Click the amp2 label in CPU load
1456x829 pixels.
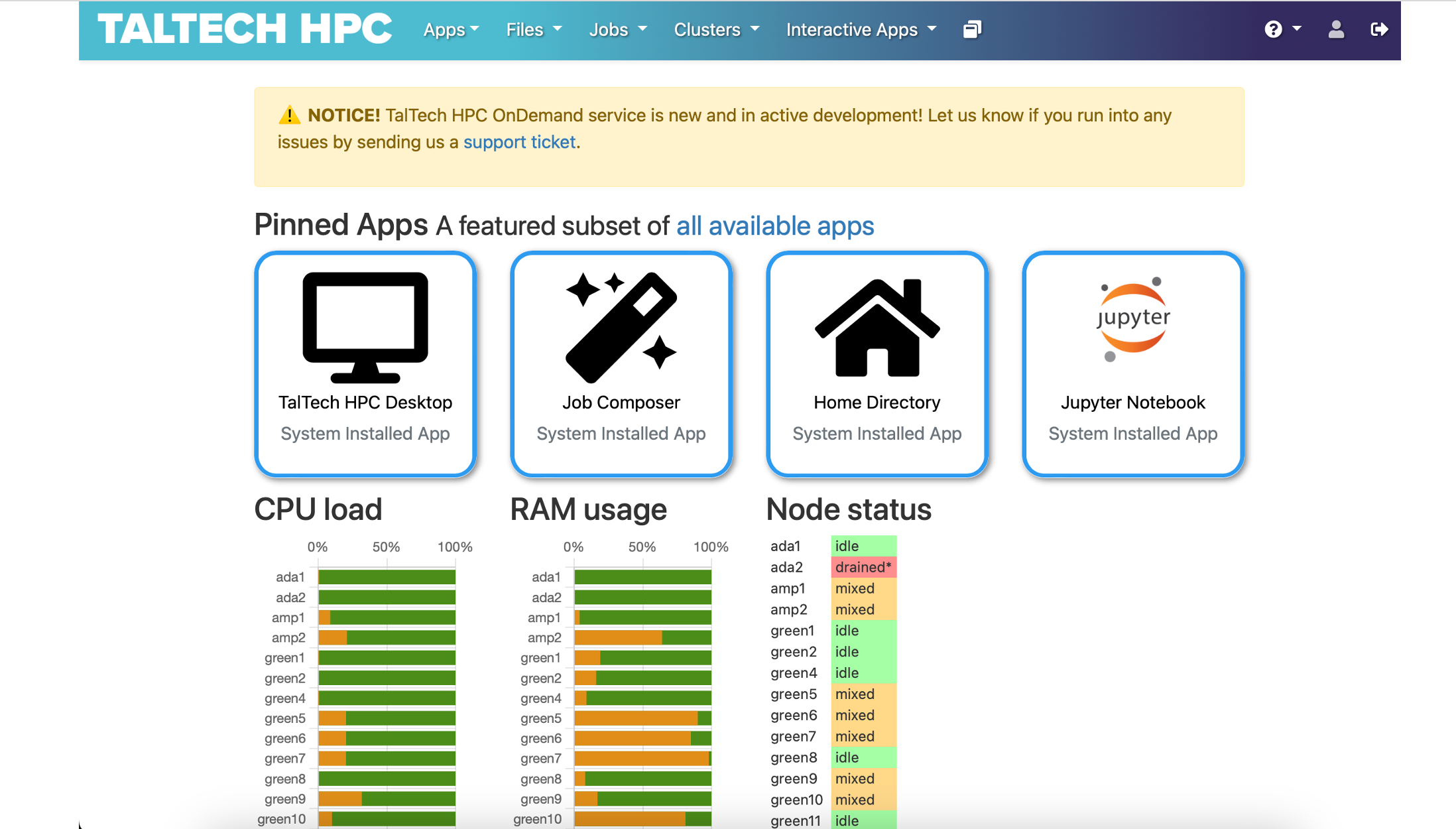click(288, 637)
